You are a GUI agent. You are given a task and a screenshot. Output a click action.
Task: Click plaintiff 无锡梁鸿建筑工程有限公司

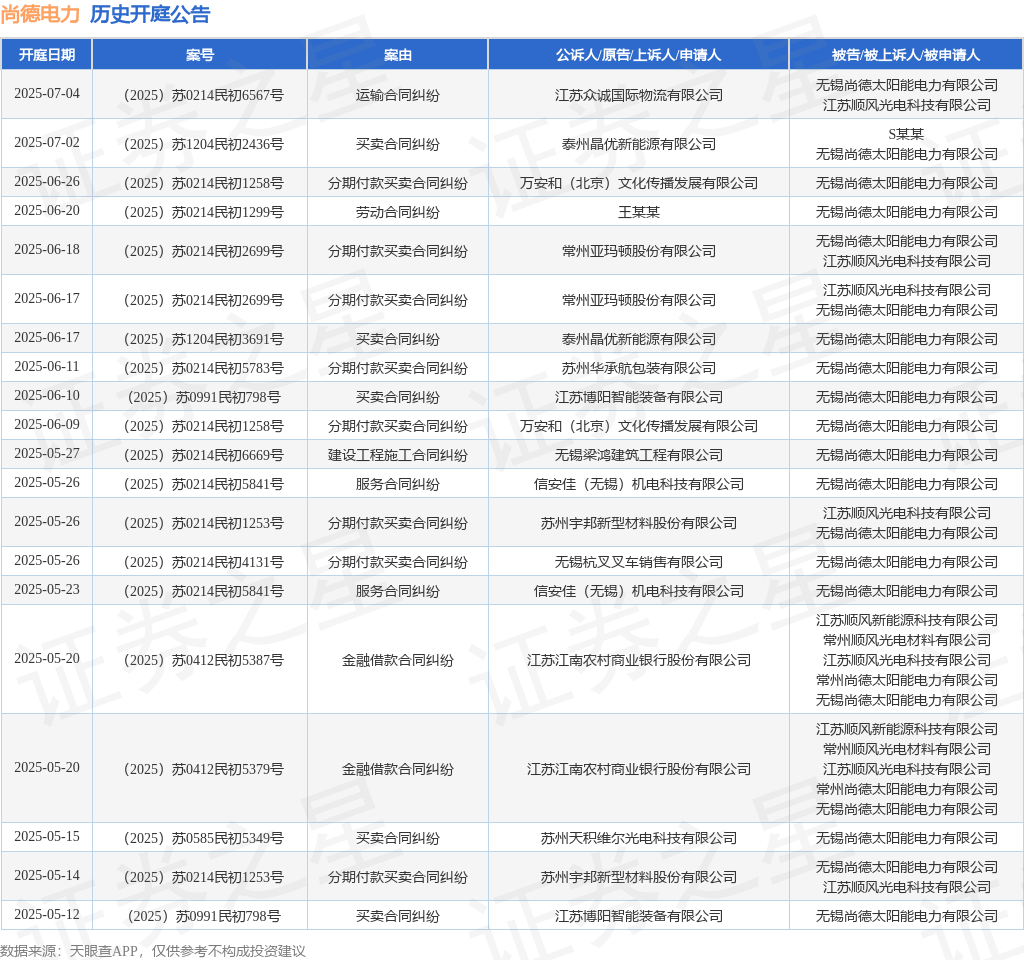tap(639, 455)
